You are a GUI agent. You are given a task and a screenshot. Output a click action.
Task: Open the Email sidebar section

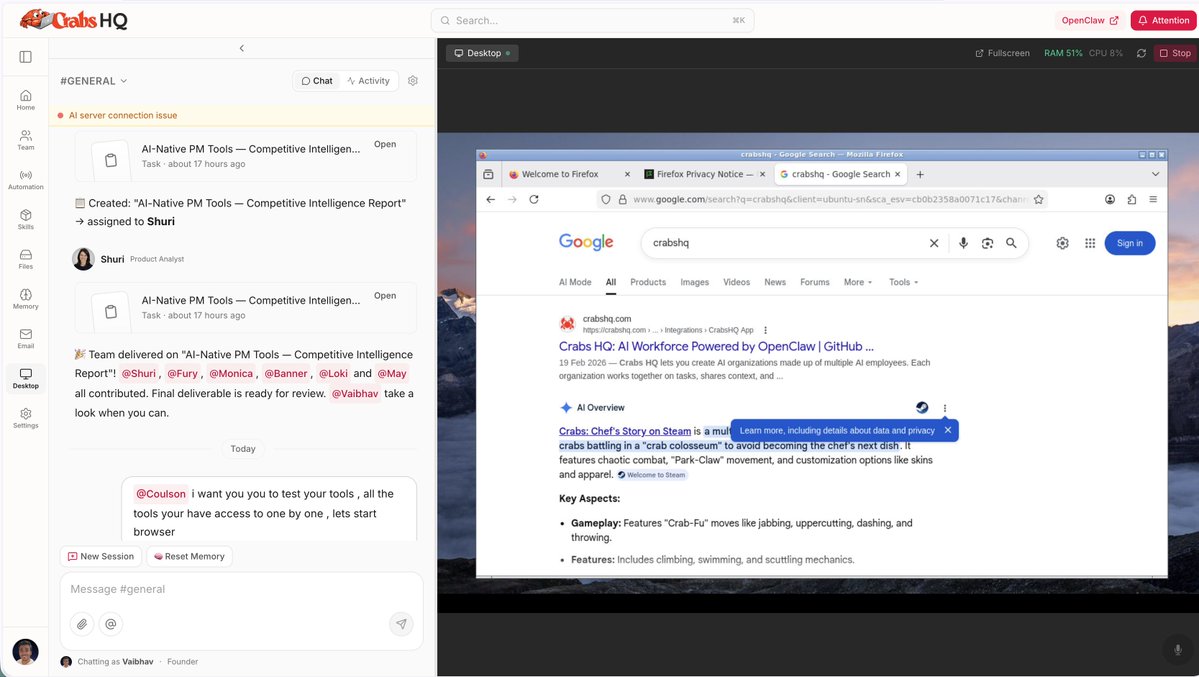click(x=25, y=338)
